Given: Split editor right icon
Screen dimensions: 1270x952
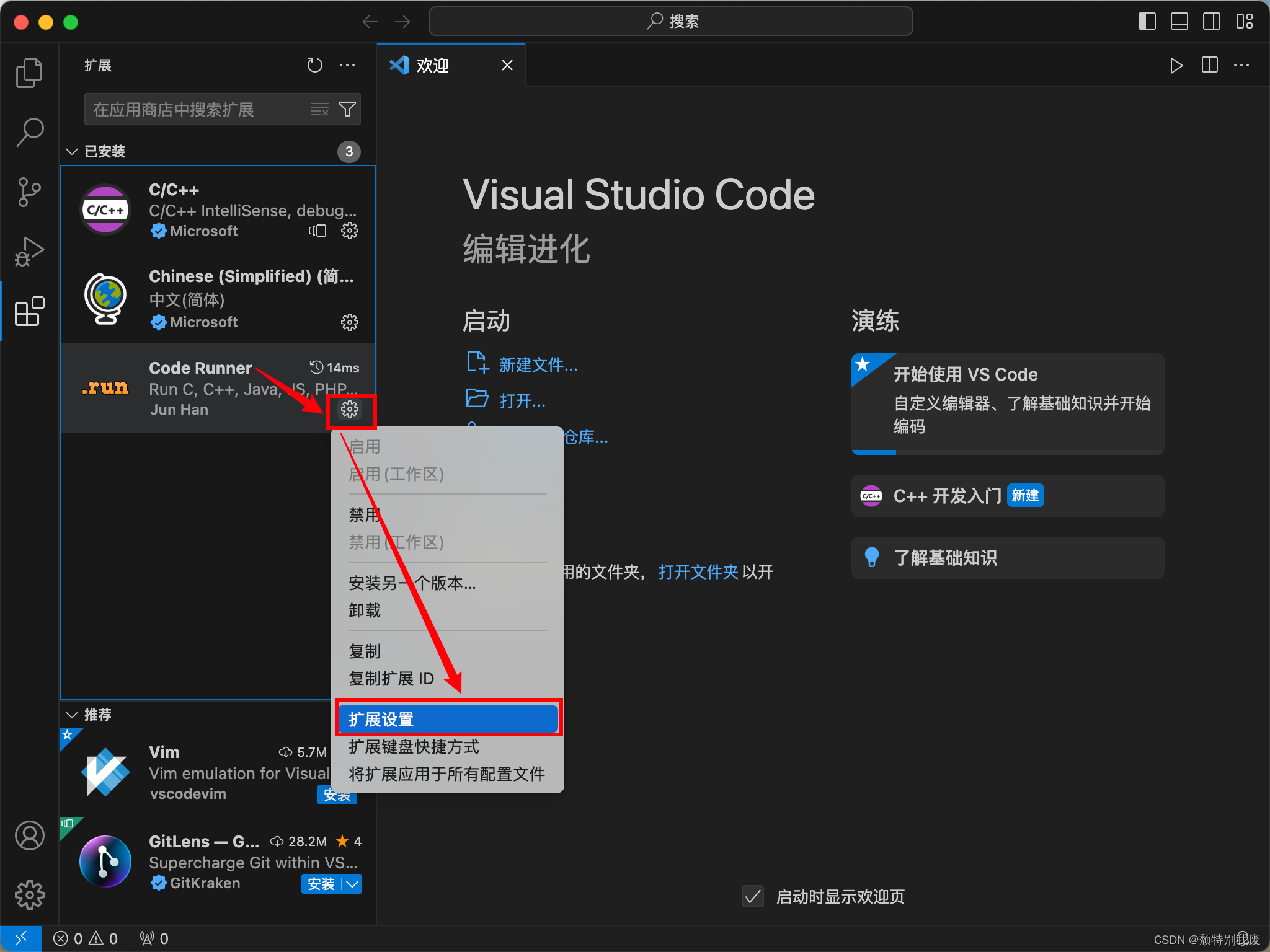Looking at the screenshot, I should (x=1209, y=65).
